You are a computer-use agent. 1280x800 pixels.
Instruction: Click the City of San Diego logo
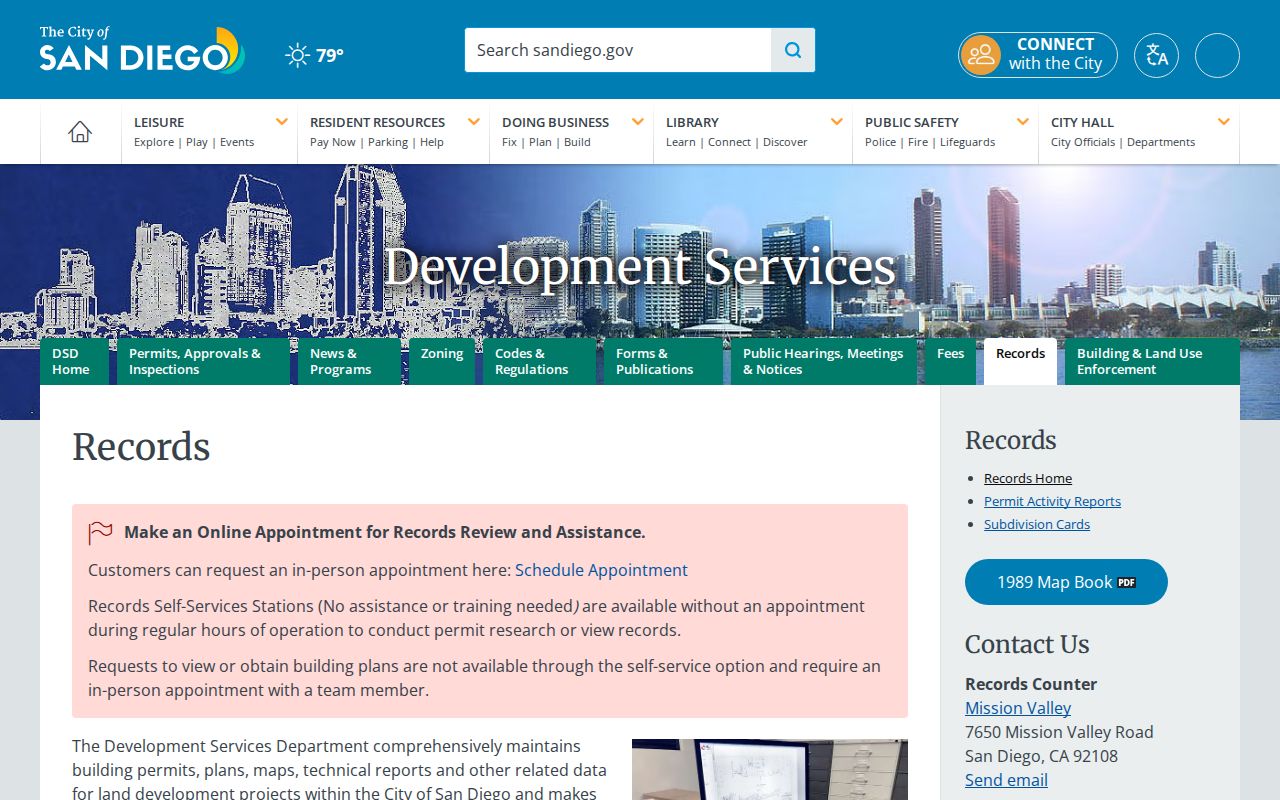click(x=142, y=50)
